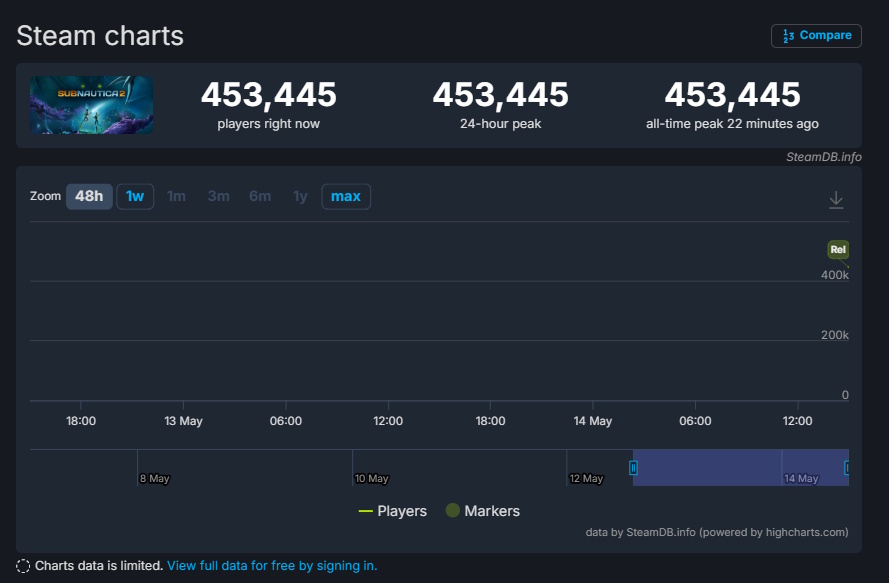Click the Compare button

(x=816, y=36)
